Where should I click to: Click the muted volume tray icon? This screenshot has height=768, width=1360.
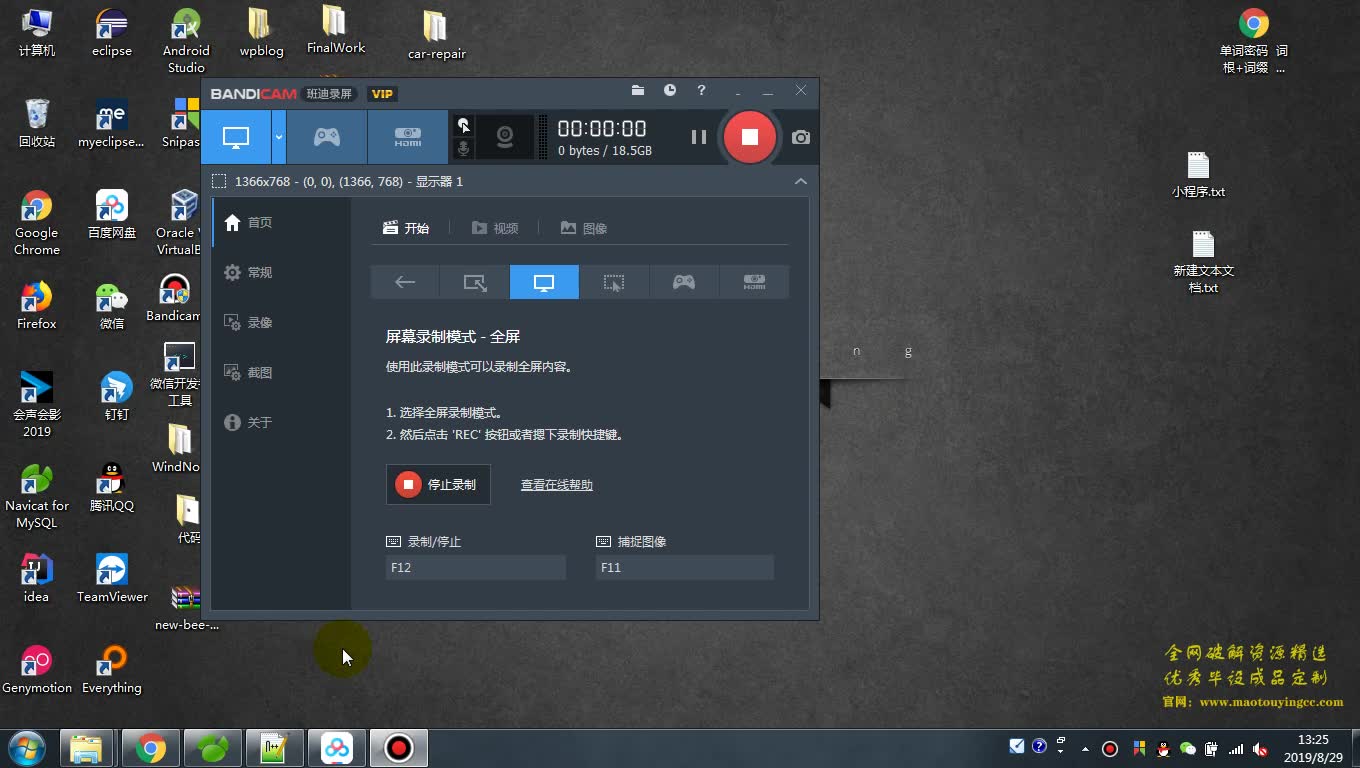tap(1261, 748)
